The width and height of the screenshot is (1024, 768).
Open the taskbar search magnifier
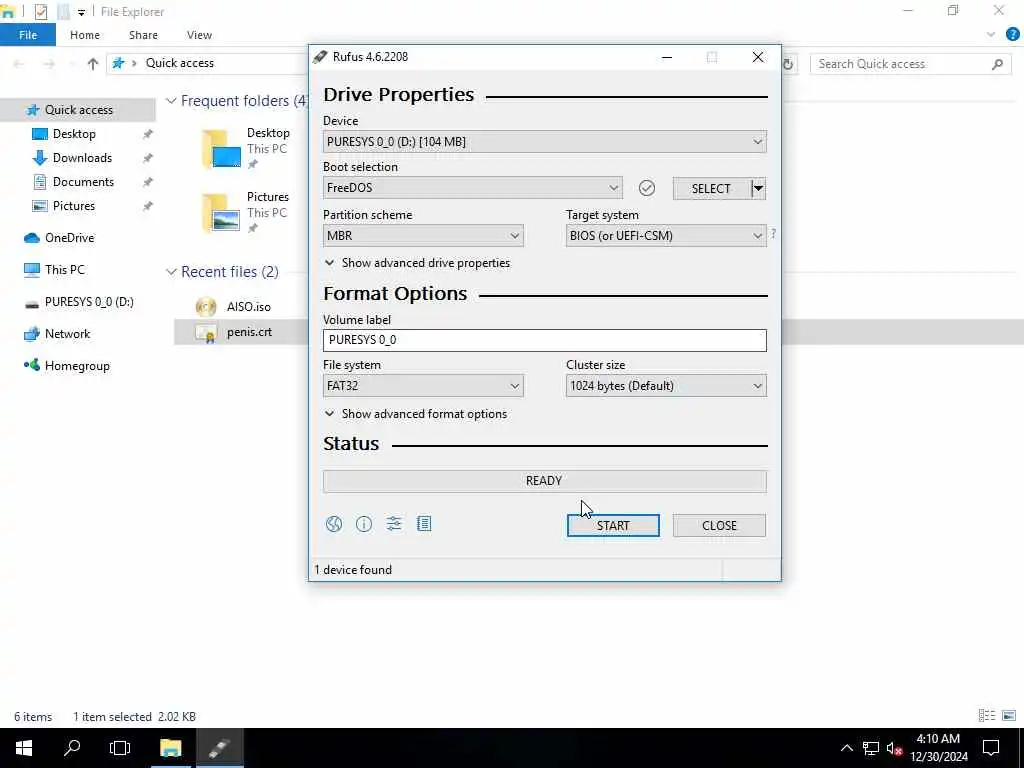pos(72,748)
